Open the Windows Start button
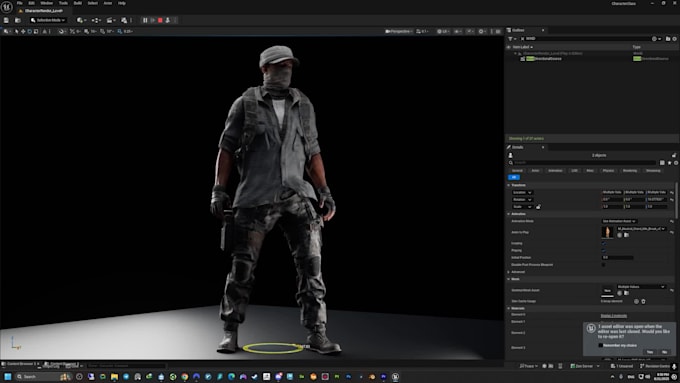 pos(7,376)
